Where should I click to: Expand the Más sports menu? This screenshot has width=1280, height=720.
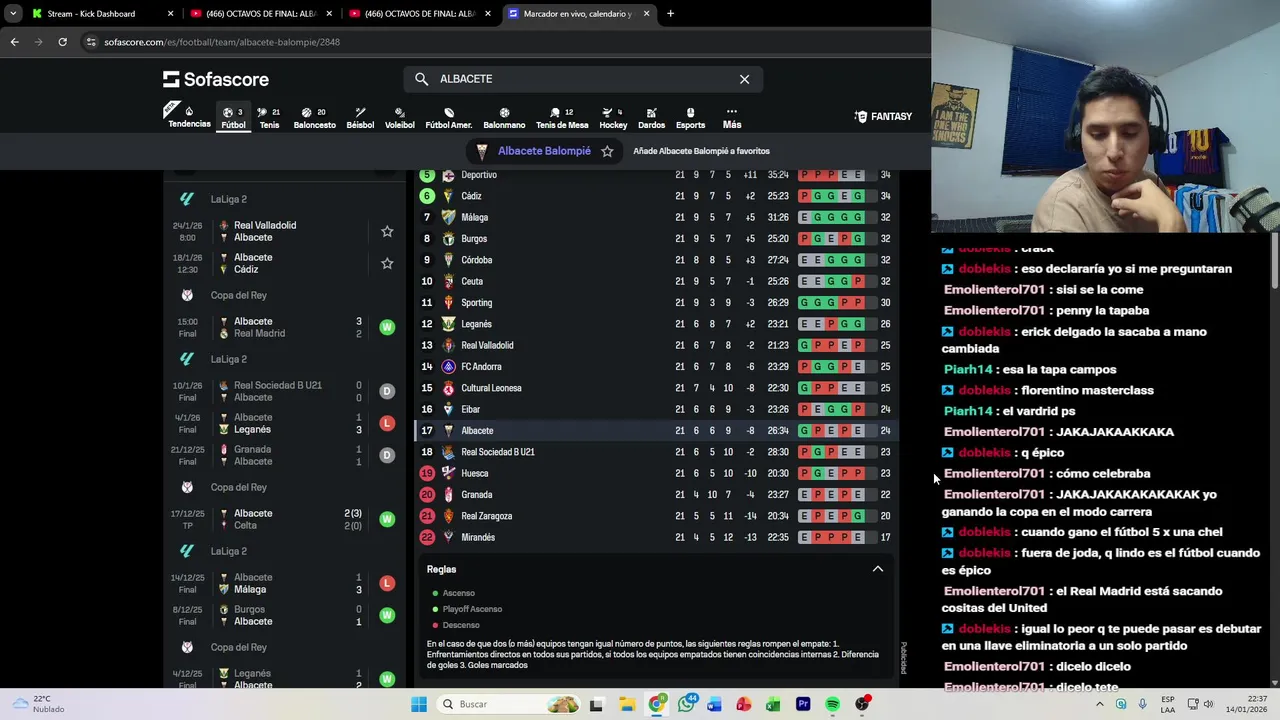pyautogui.click(x=732, y=118)
